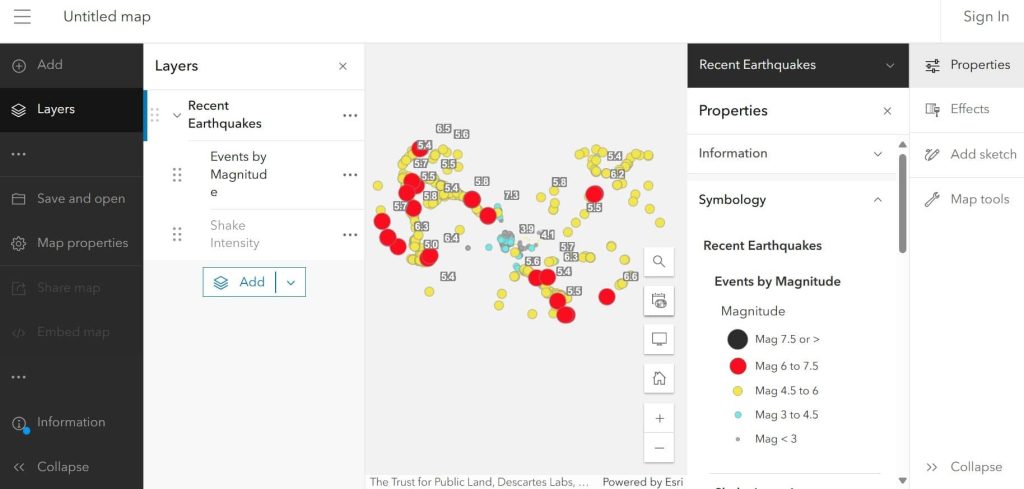The image size is (1024, 489).
Task: Open the Recent Earthquakes layer selector dropdown
Action: (x=889, y=66)
